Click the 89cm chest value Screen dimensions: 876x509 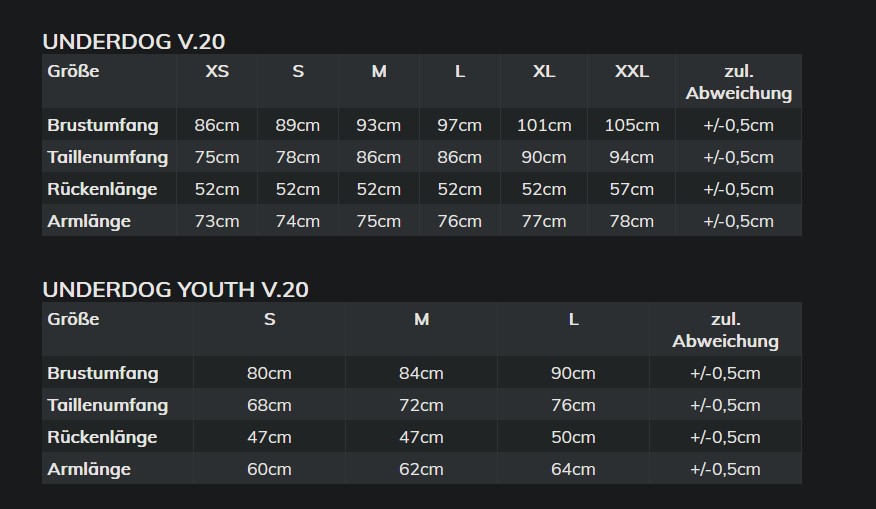[x=298, y=125]
